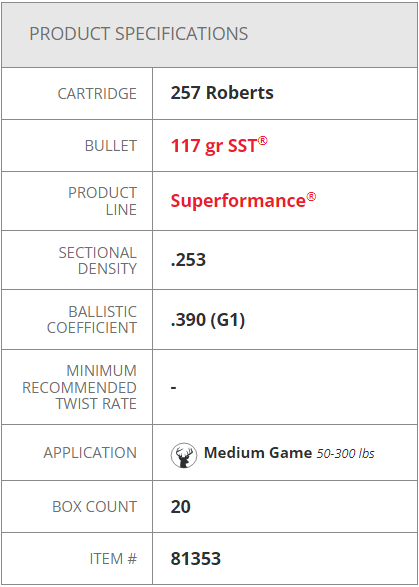Click the BALLISTIC COEFFICIENT label

pyautogui.click(x=92, y=320)
